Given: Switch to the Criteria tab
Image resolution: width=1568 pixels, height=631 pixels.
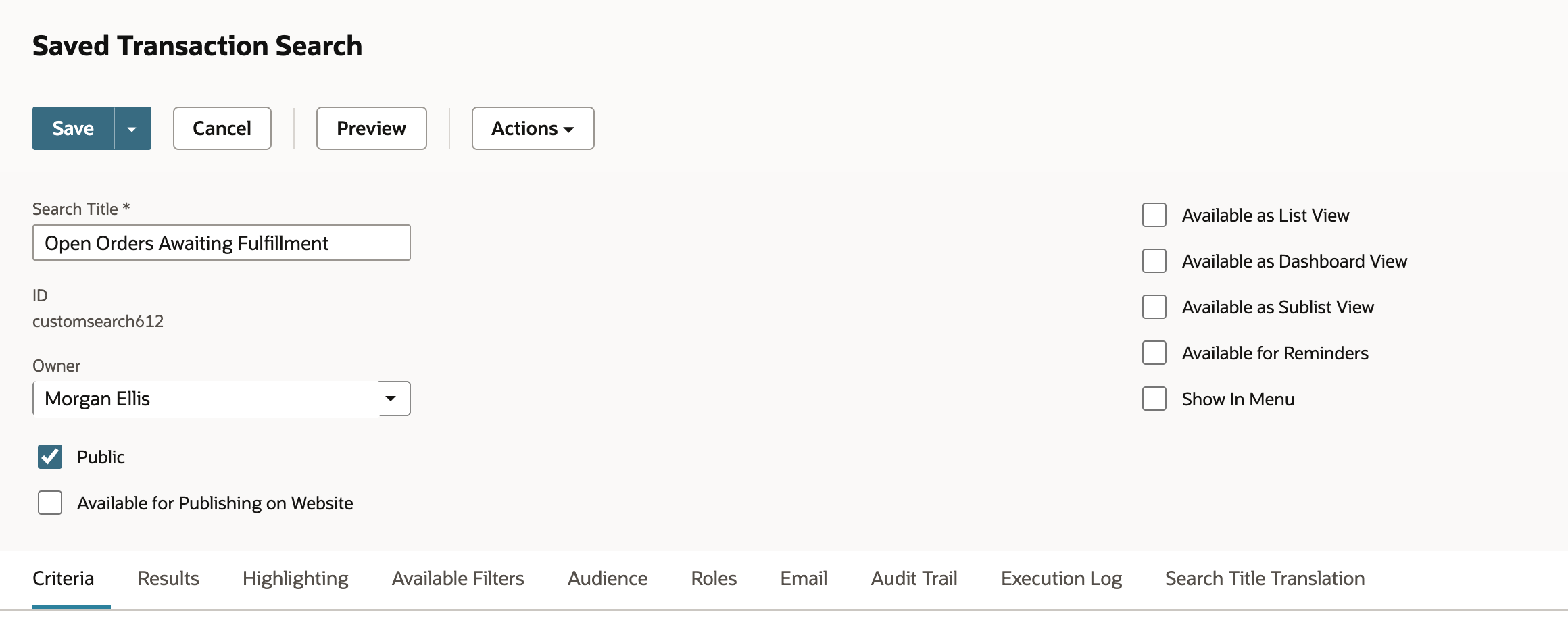Looking at the screenshot, I should point(64,578).
